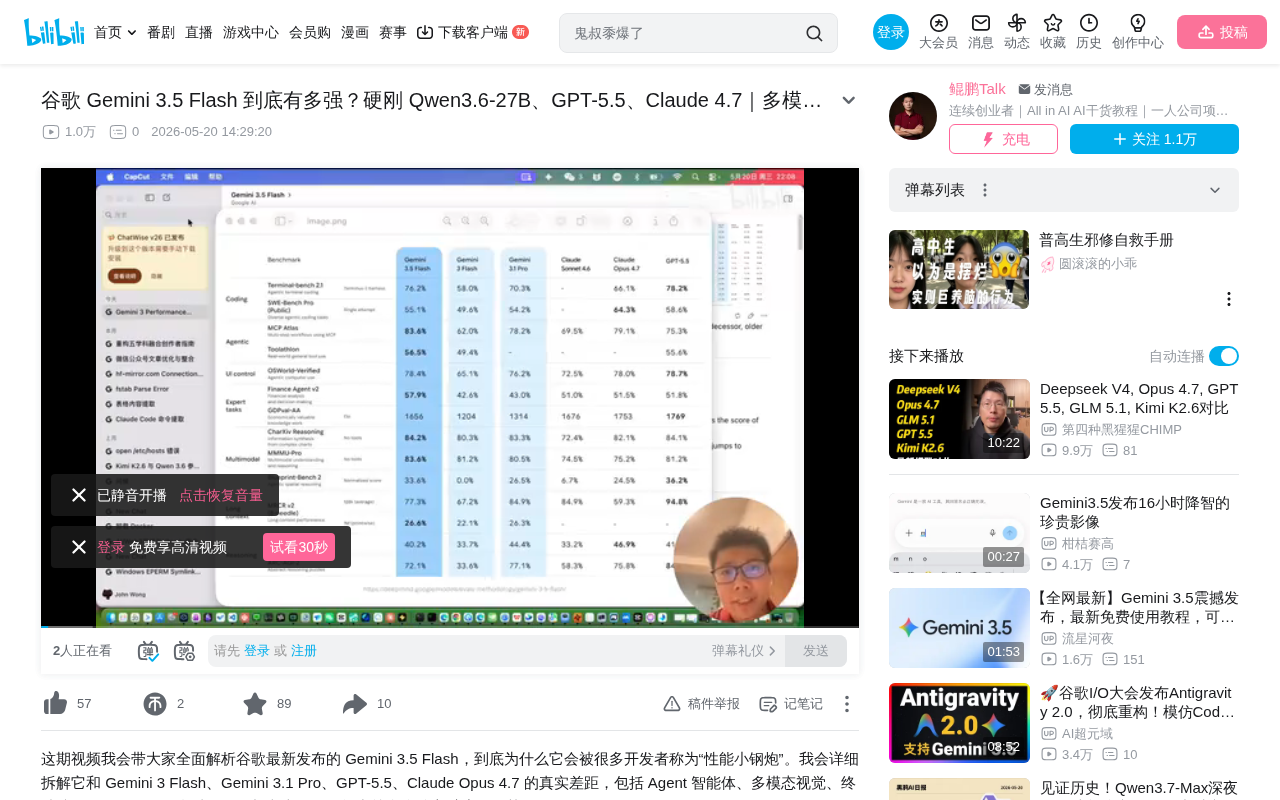This screenshot has height=800, width=1280.
Task: Click channel 第四种黑猩猩CHIMP
Action: 1122,430
